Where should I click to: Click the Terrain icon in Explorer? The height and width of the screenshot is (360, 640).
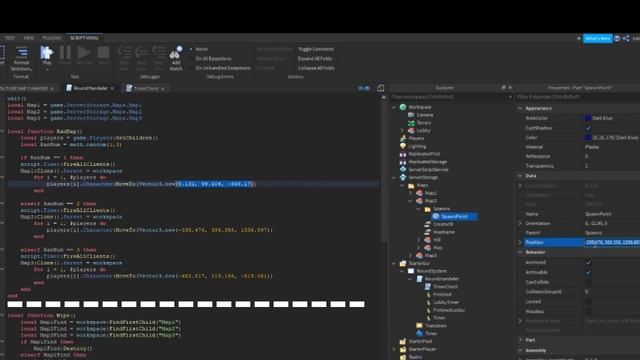click(411, 122)
